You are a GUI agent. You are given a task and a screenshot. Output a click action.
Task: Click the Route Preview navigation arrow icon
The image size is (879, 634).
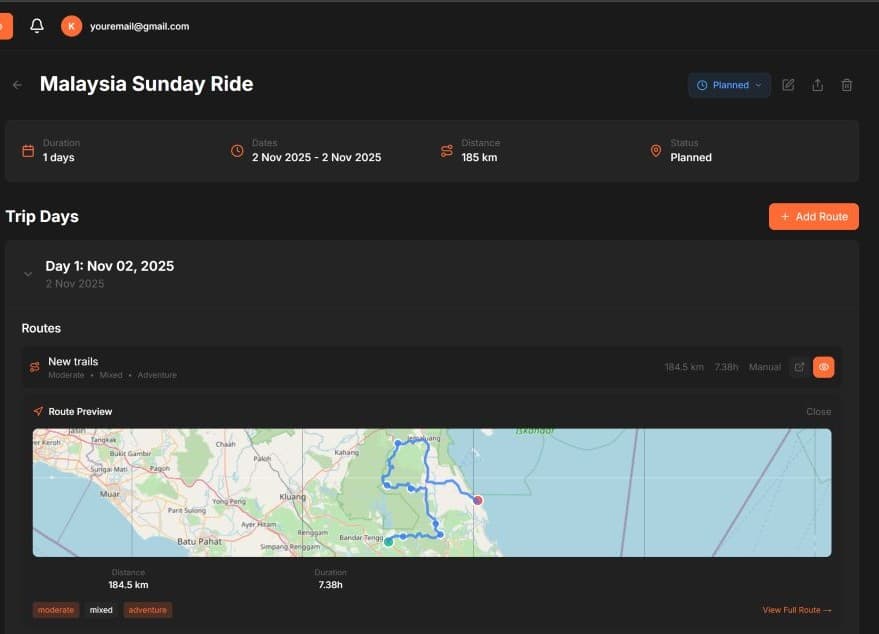click(39, 411)
